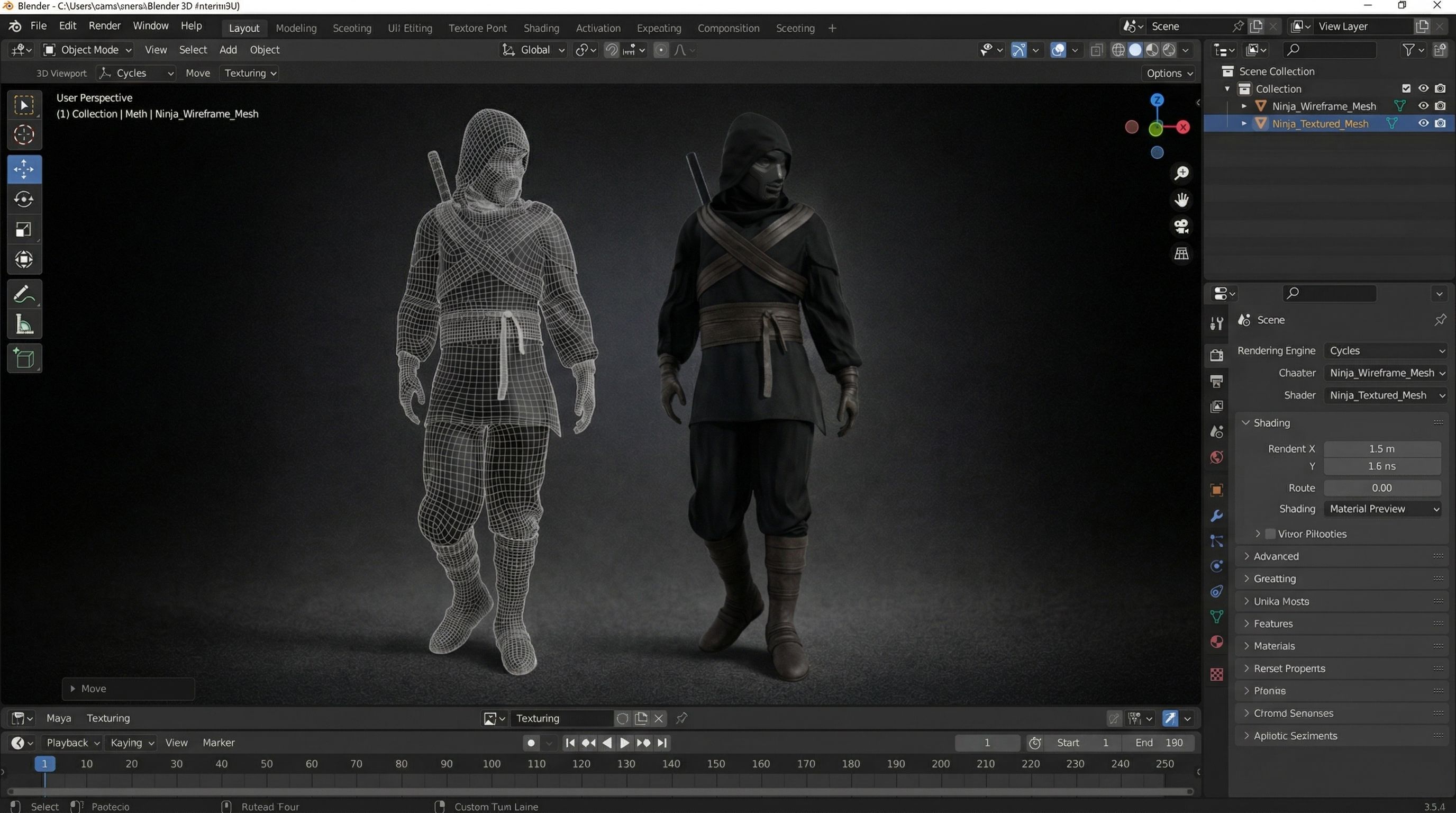Open the Rendering Engine Cycles dropdown

pyautogui.click(x=1385, y=350)
